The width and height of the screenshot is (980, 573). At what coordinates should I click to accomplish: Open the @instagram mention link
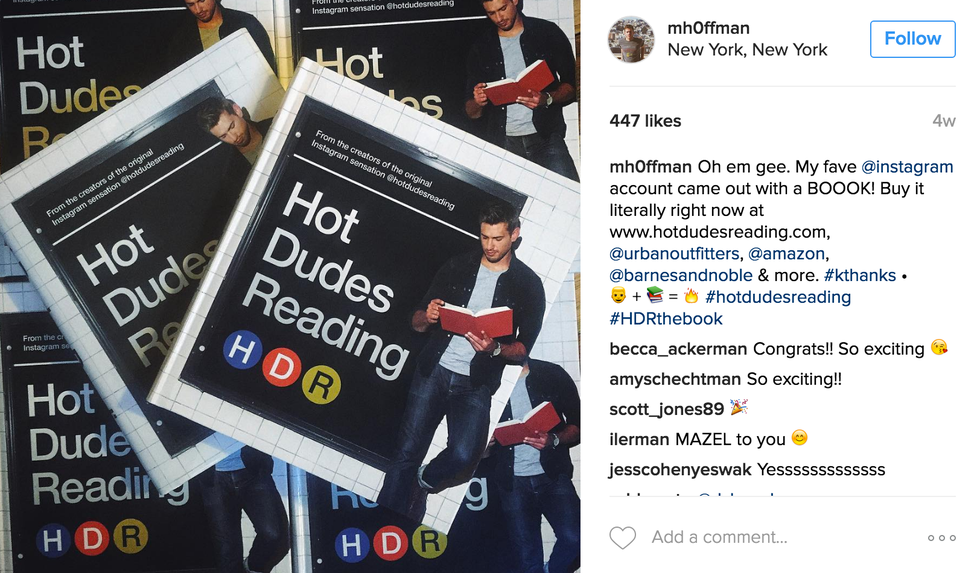pos(907,167)
